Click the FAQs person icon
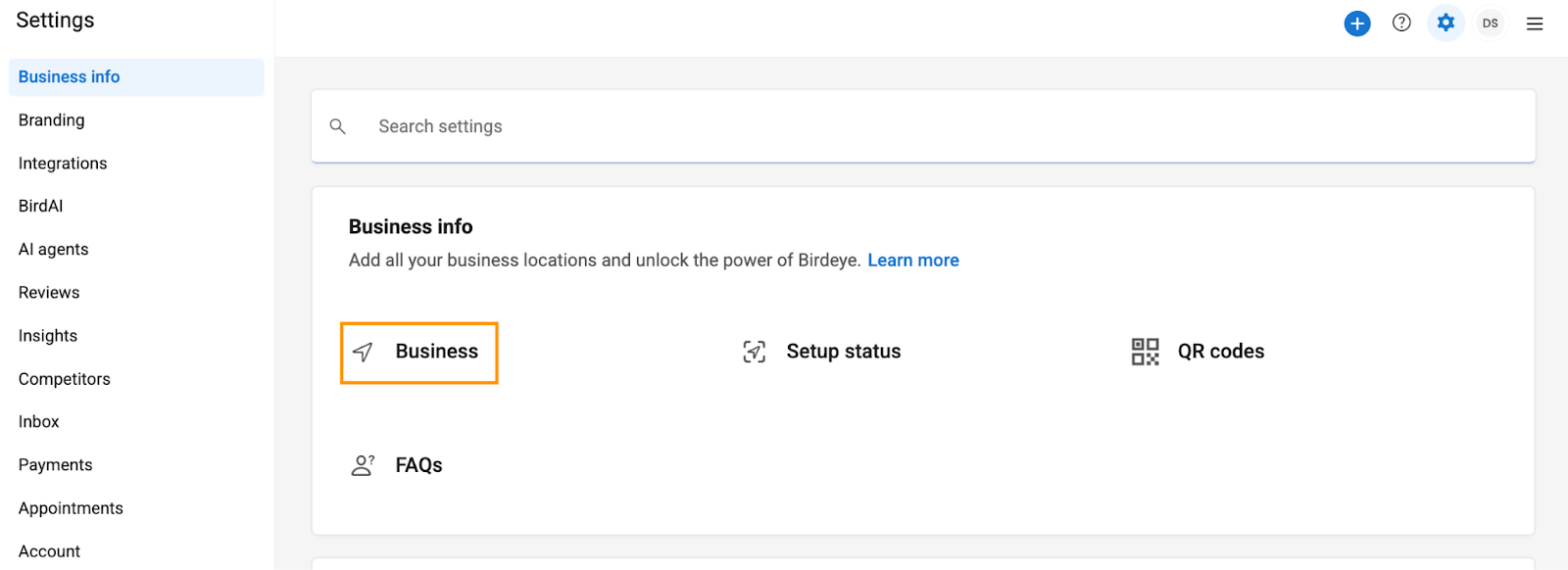 click(x=363, y=465)
